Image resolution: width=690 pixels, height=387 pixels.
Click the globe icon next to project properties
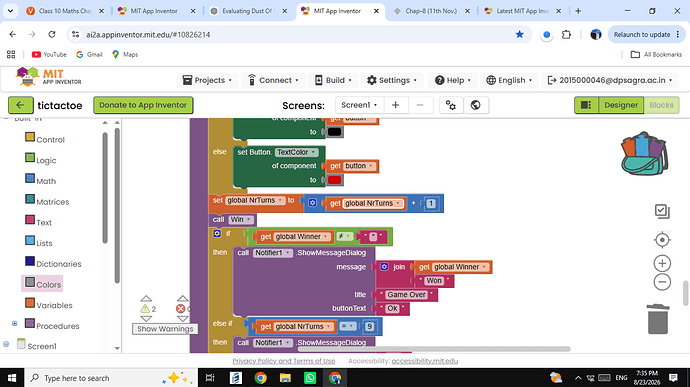475,105
